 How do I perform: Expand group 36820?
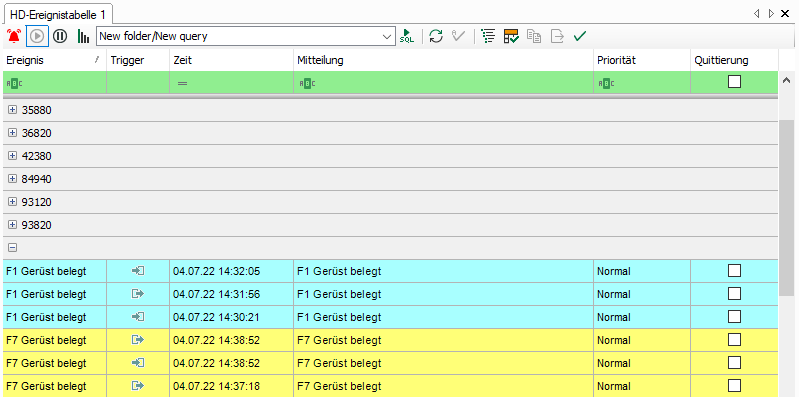[13, 133]
